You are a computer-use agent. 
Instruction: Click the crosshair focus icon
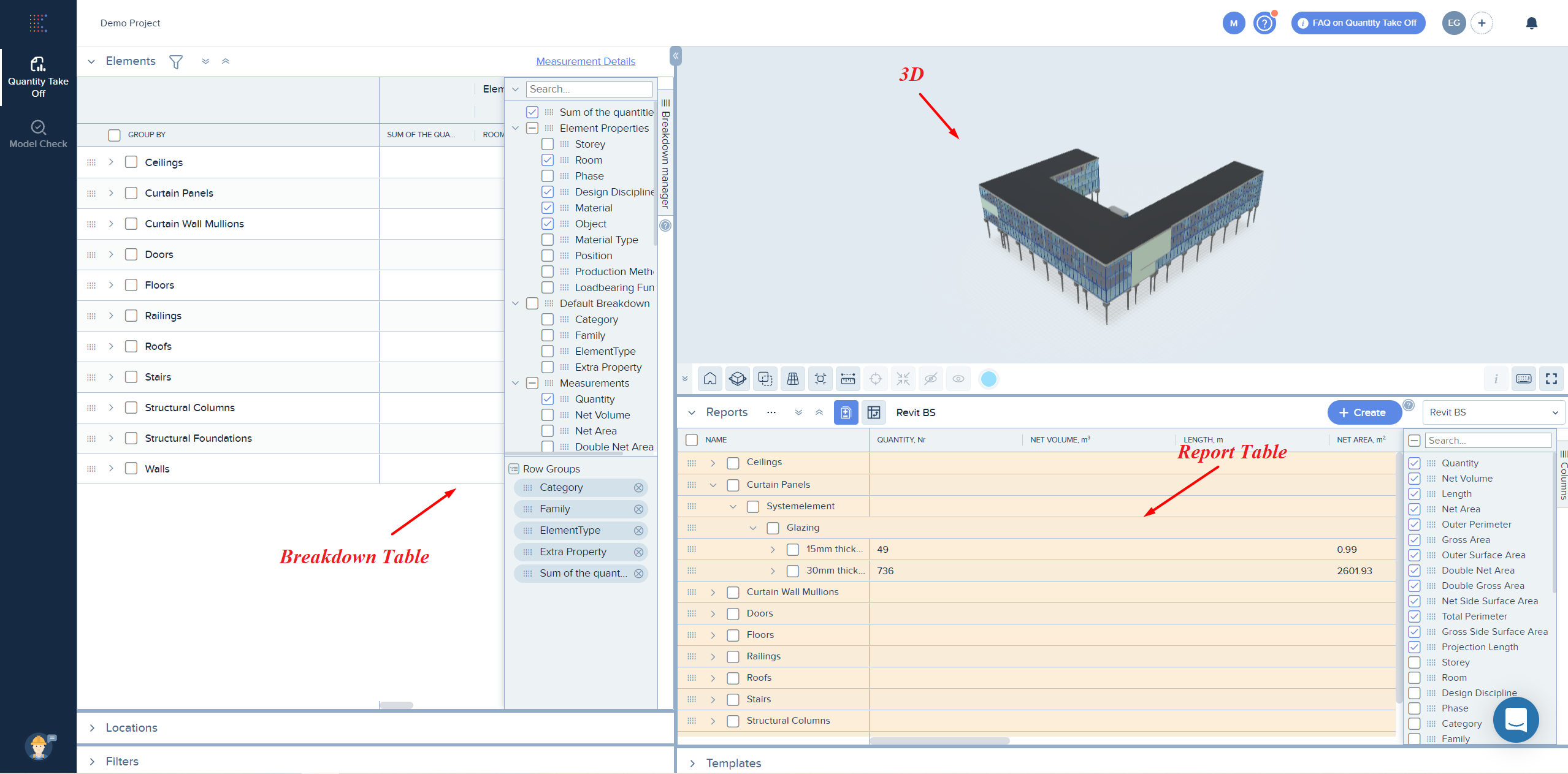coord(876,379)
